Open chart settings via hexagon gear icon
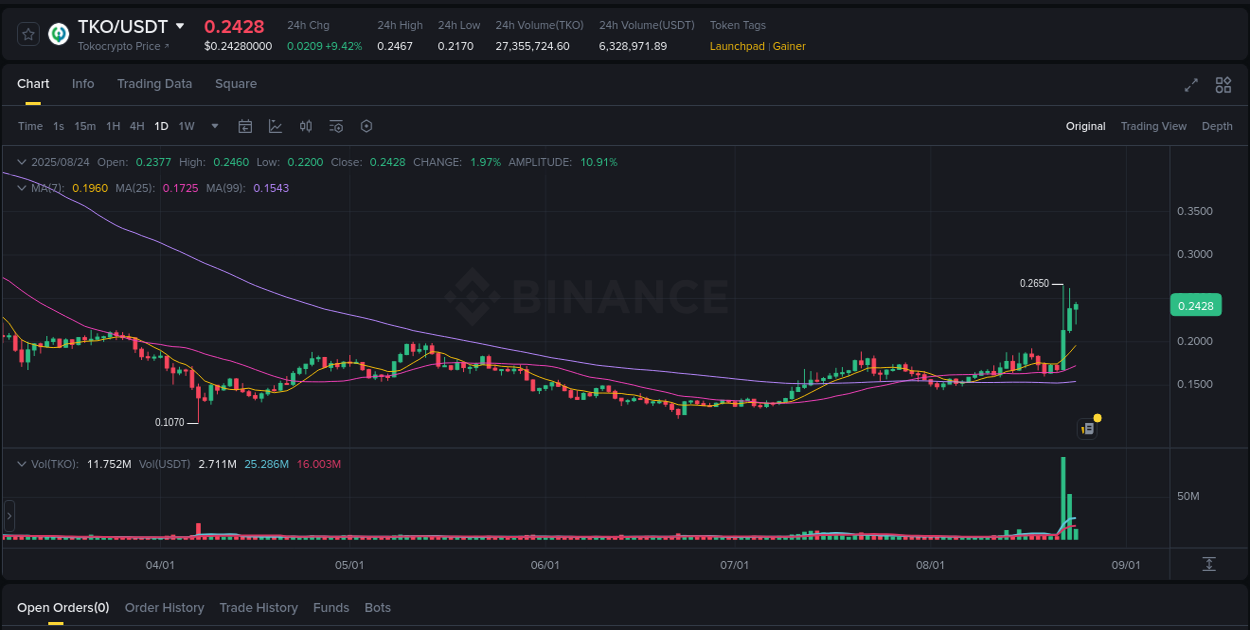Image resolution: width=1250 pixels, height=630 pixels. [366, 126]
